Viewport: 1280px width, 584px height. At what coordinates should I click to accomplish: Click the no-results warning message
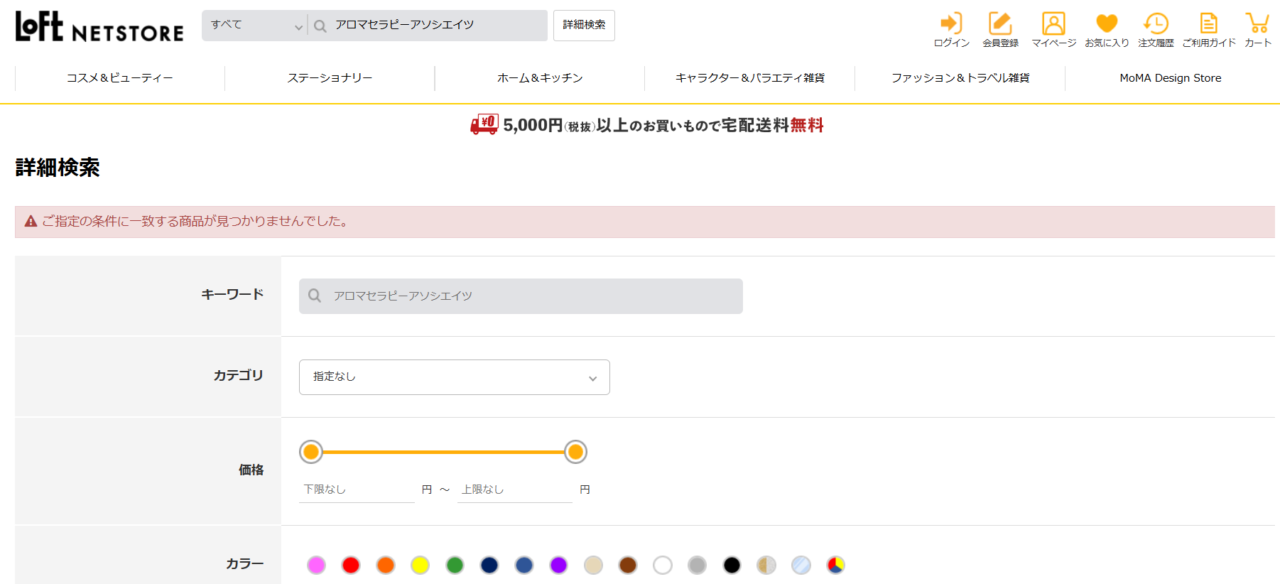[x=645, y=222]
